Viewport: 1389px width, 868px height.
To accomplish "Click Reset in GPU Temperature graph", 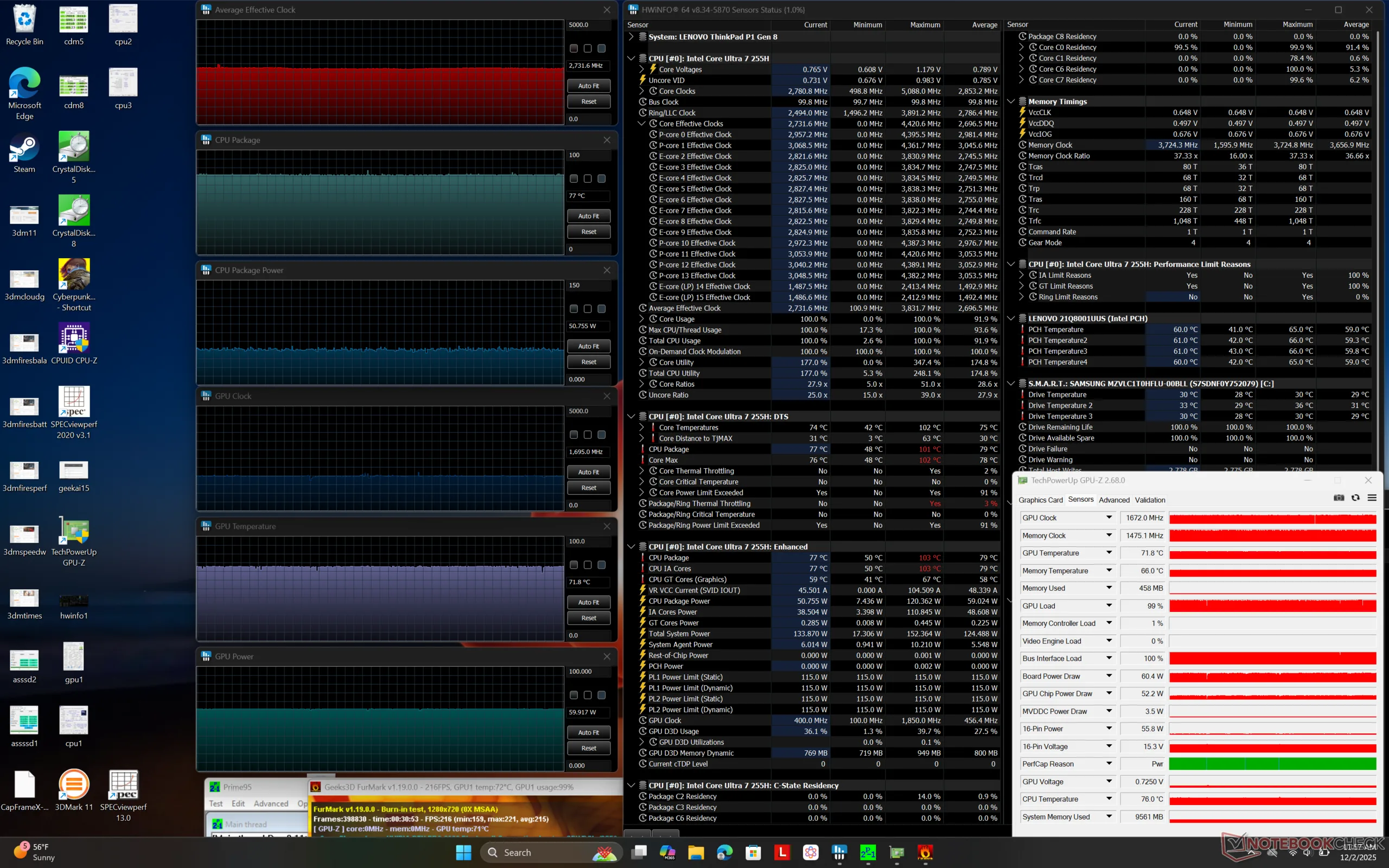I will click(x=588, y=618).
